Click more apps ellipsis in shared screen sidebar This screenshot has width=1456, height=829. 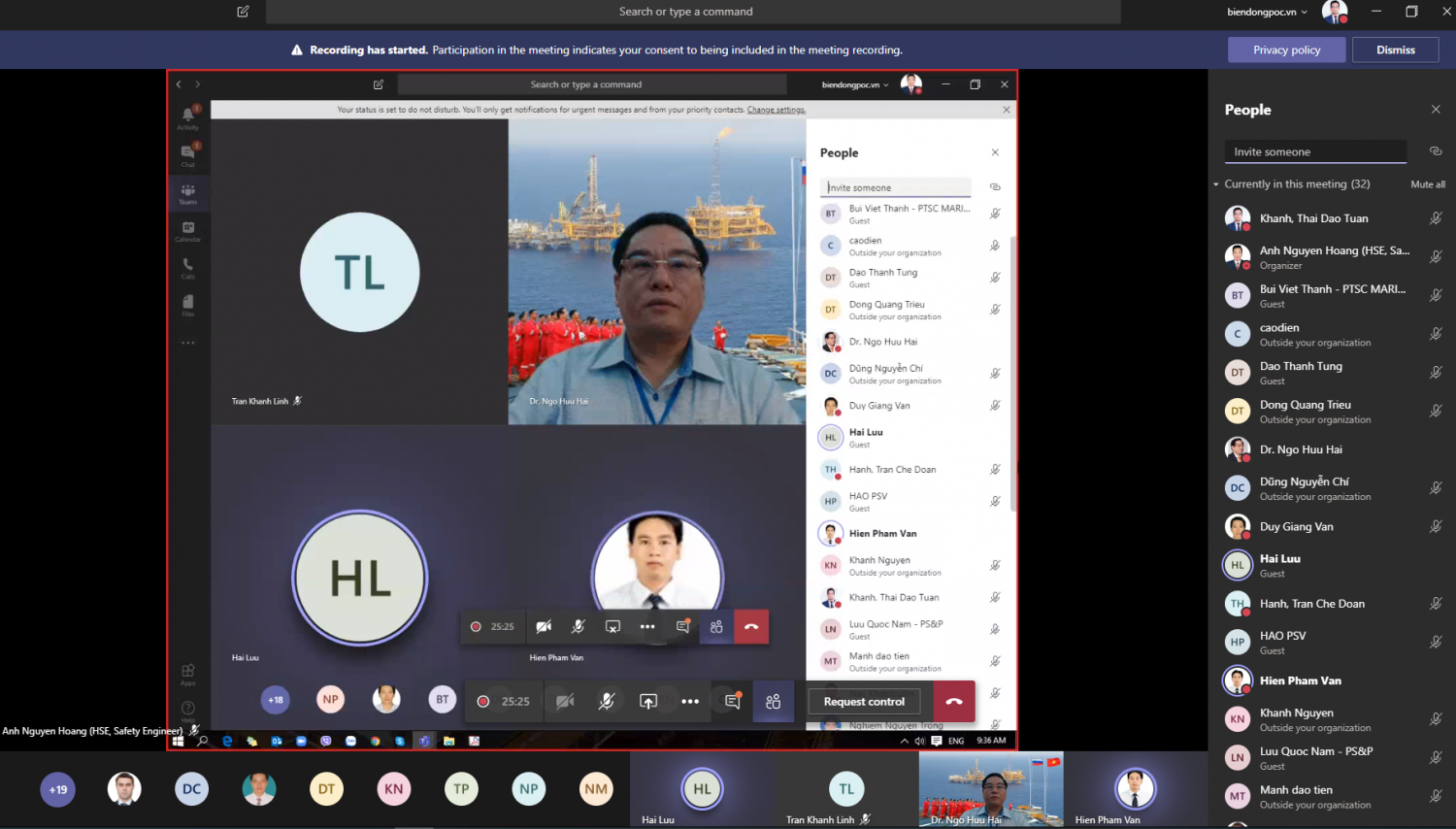tap(188, 343)
